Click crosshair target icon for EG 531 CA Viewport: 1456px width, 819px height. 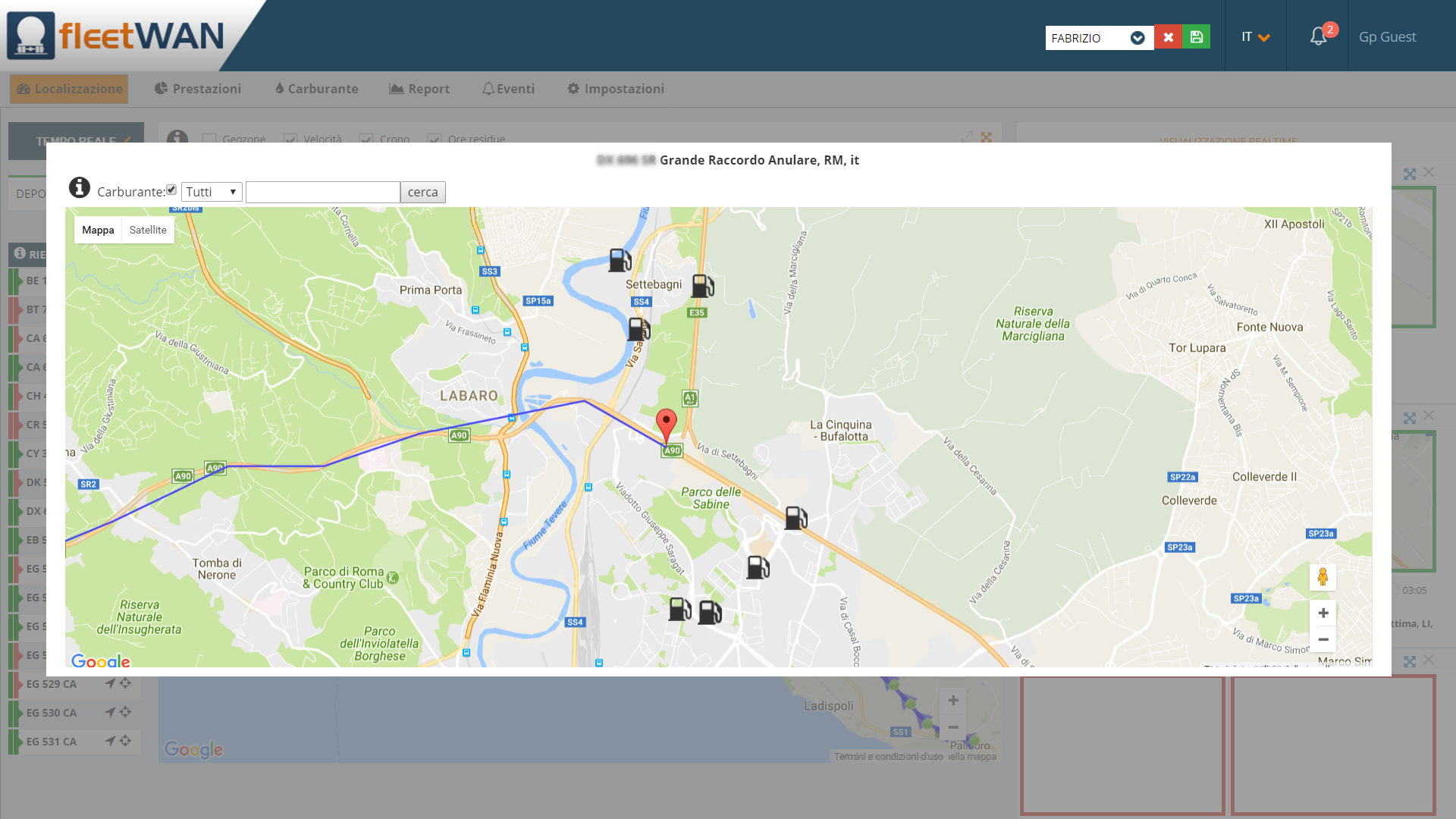coord(126,741)
